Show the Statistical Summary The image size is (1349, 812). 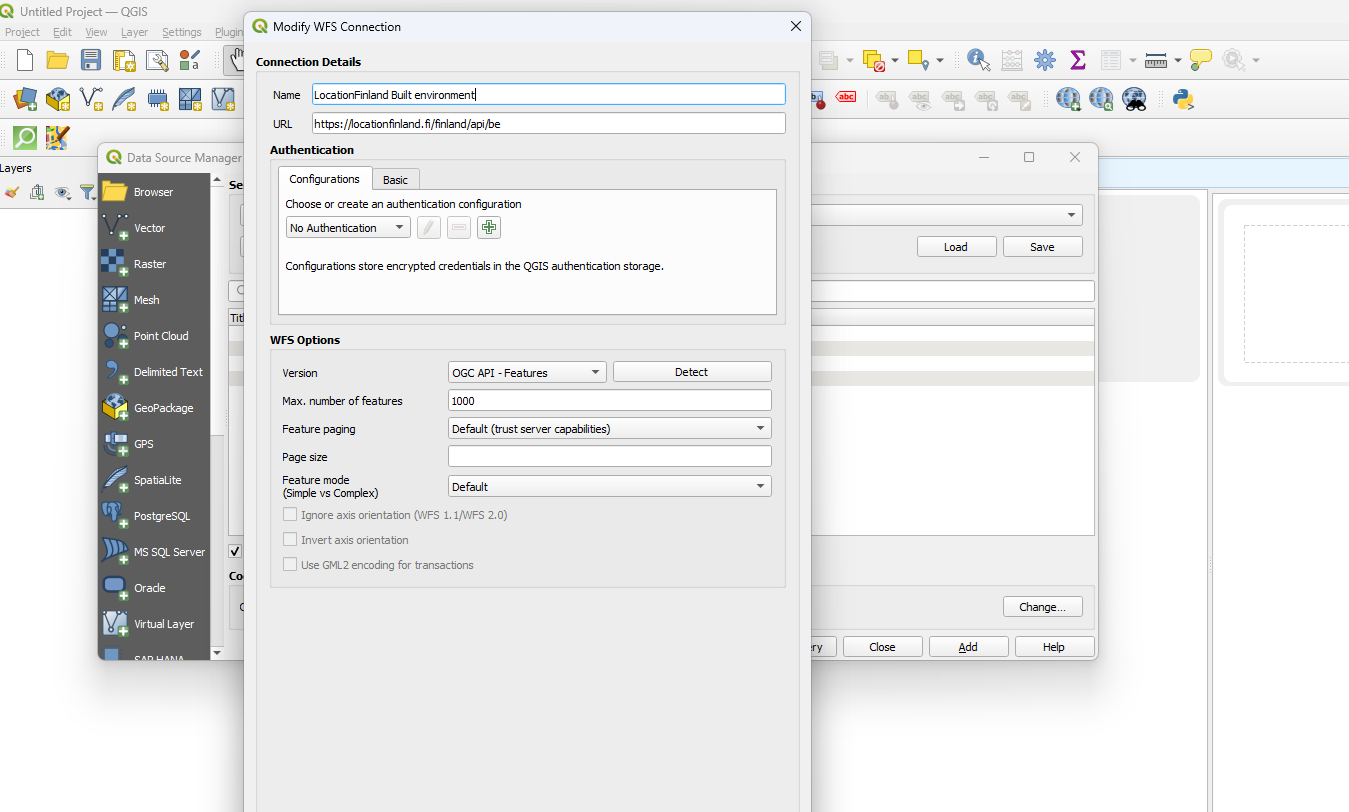tap(1078, 60)
